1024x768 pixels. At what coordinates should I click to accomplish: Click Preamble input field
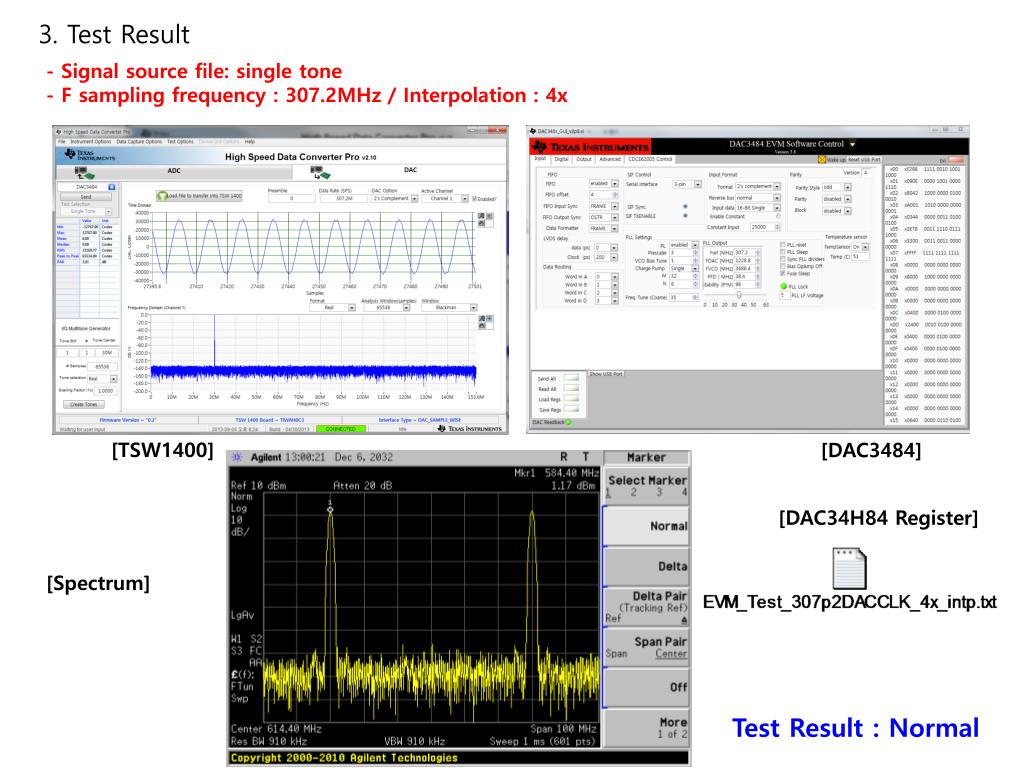292,199
